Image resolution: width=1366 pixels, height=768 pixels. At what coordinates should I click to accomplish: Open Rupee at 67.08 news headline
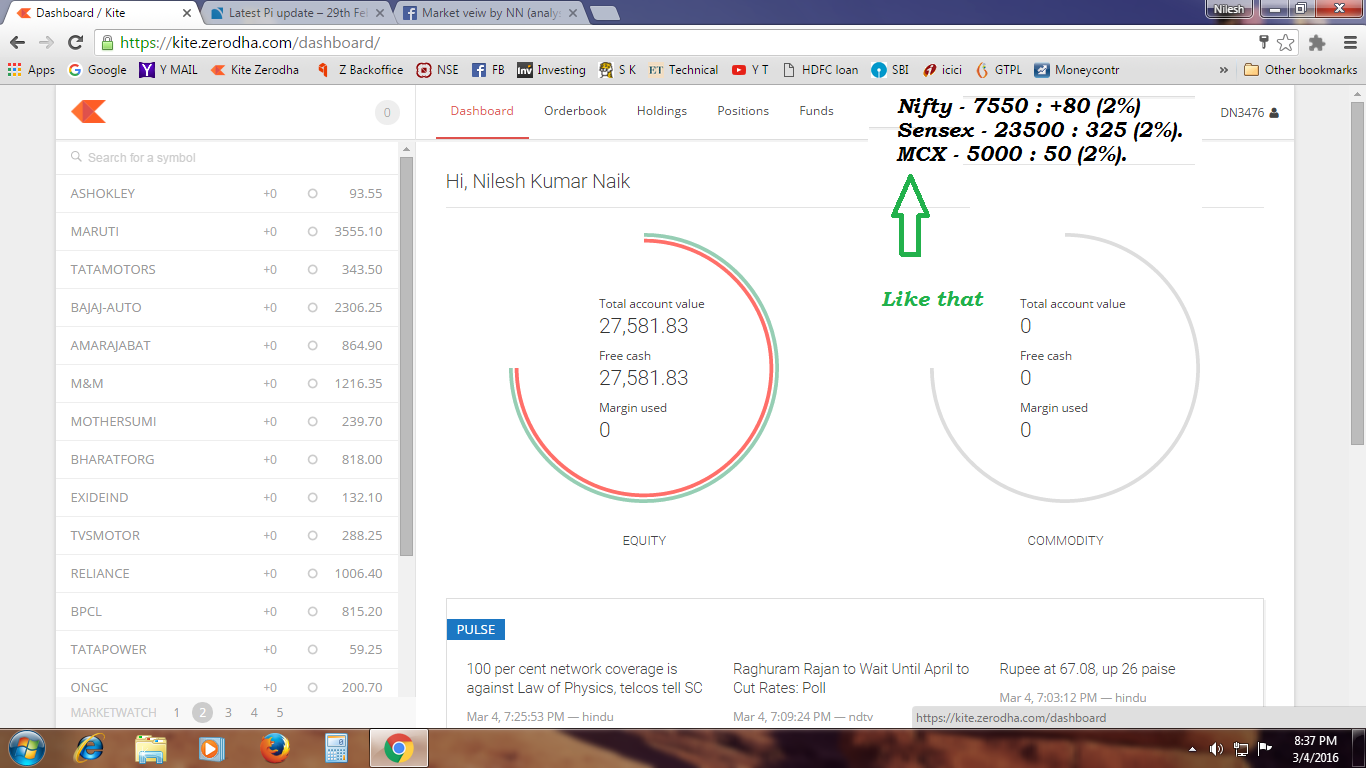point(1087,669)
